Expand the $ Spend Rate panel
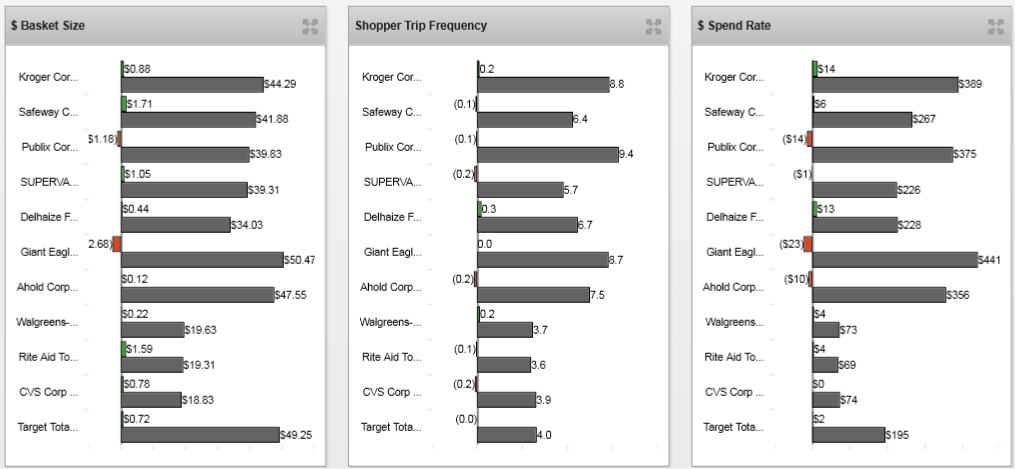 coord(995,25)
